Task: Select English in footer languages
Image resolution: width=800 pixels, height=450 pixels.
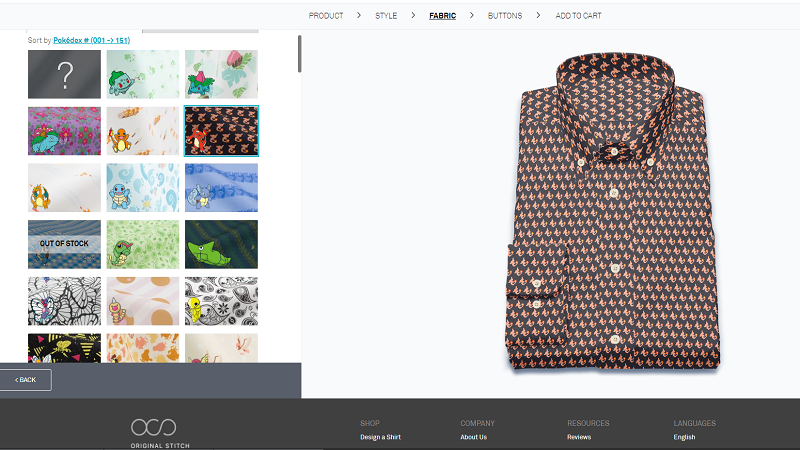Action: pyautogui.click(x=684, y=437)
